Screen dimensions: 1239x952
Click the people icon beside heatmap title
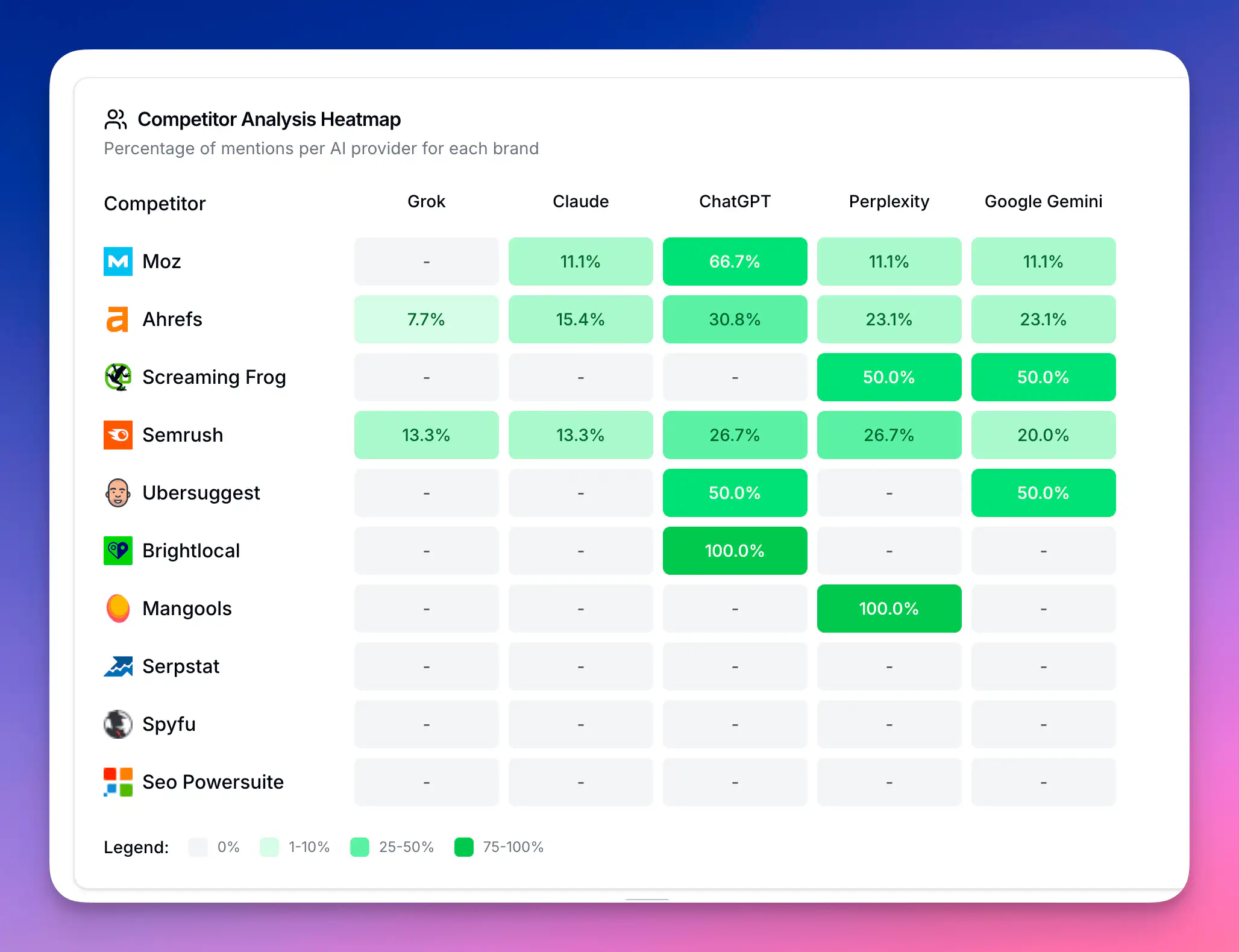[x=116, y=119]
